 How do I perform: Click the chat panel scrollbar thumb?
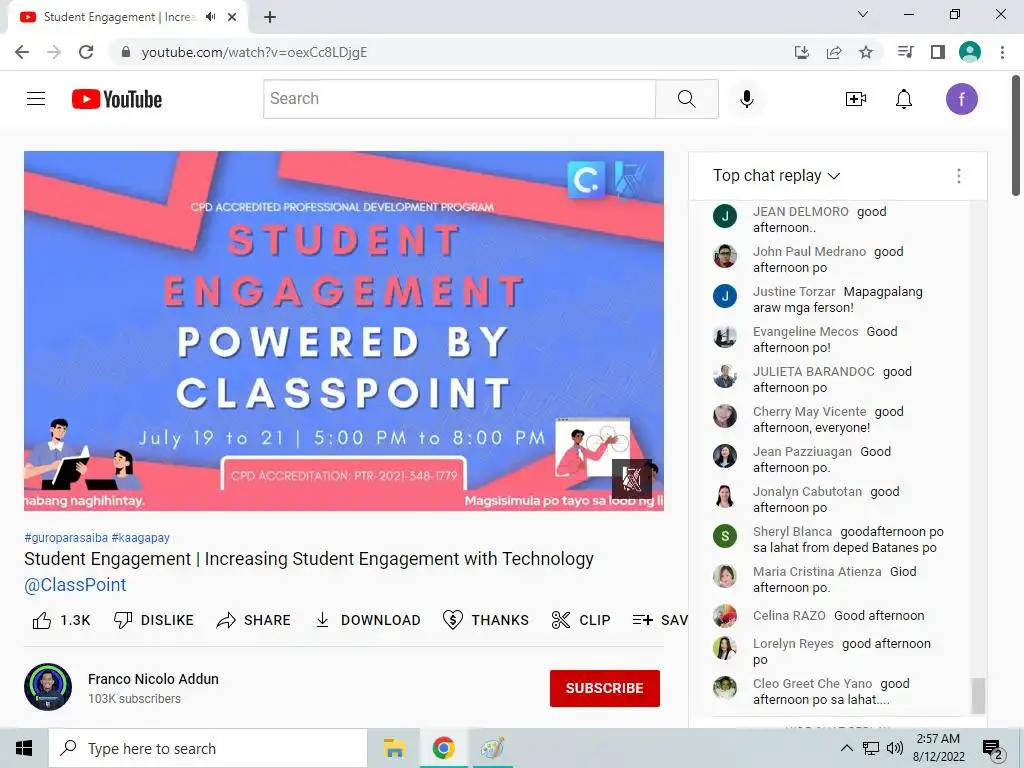click(978, 696)
